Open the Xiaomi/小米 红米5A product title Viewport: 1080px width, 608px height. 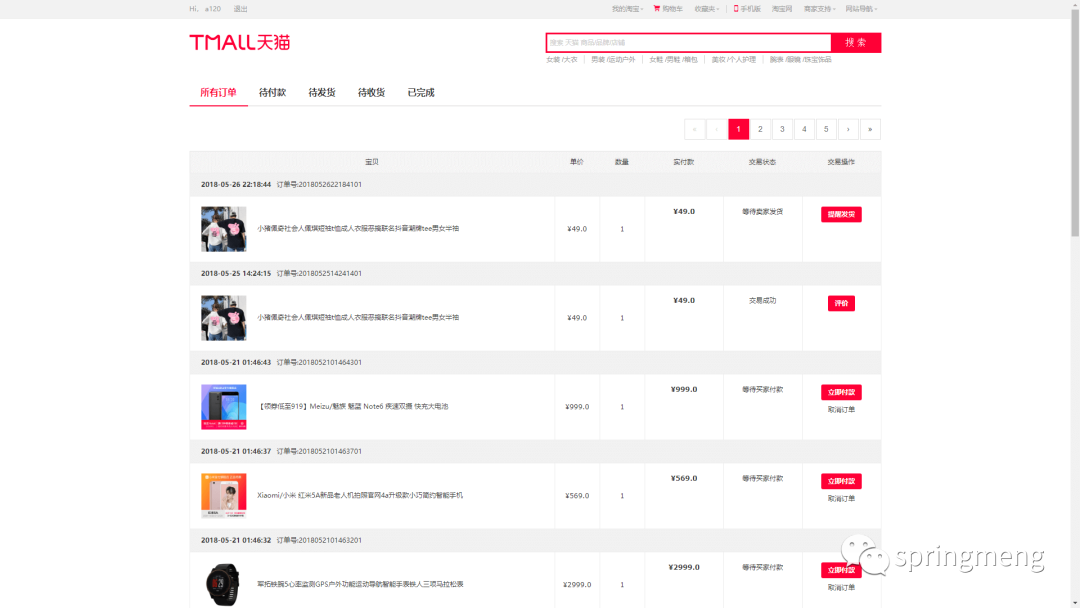[x=360, y=495]
